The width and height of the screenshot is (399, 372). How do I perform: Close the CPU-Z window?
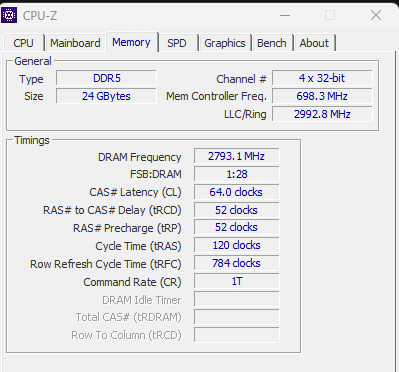[376, 15]
